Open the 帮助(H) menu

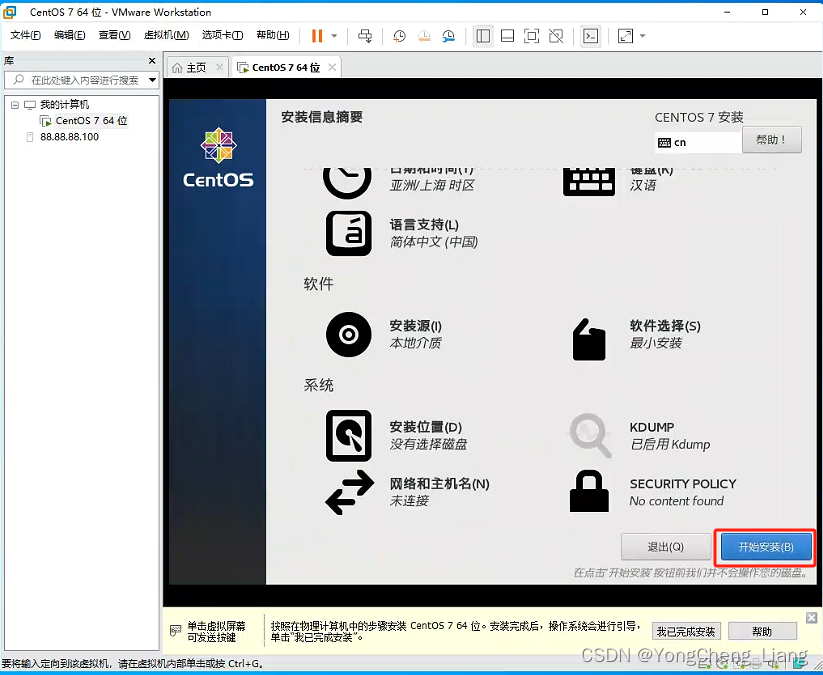272,35
